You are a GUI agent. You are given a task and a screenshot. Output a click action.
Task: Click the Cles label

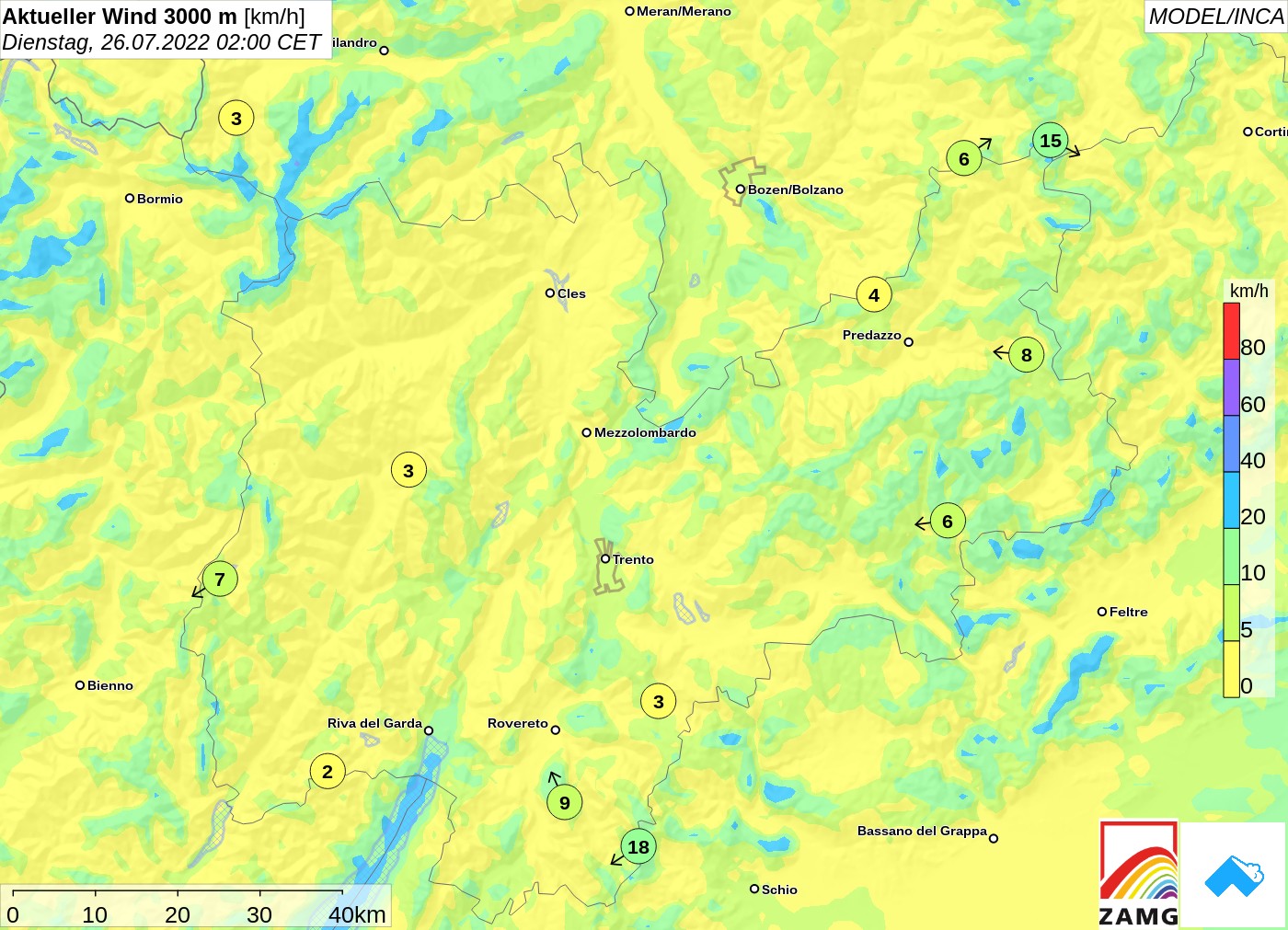(571, 293)
